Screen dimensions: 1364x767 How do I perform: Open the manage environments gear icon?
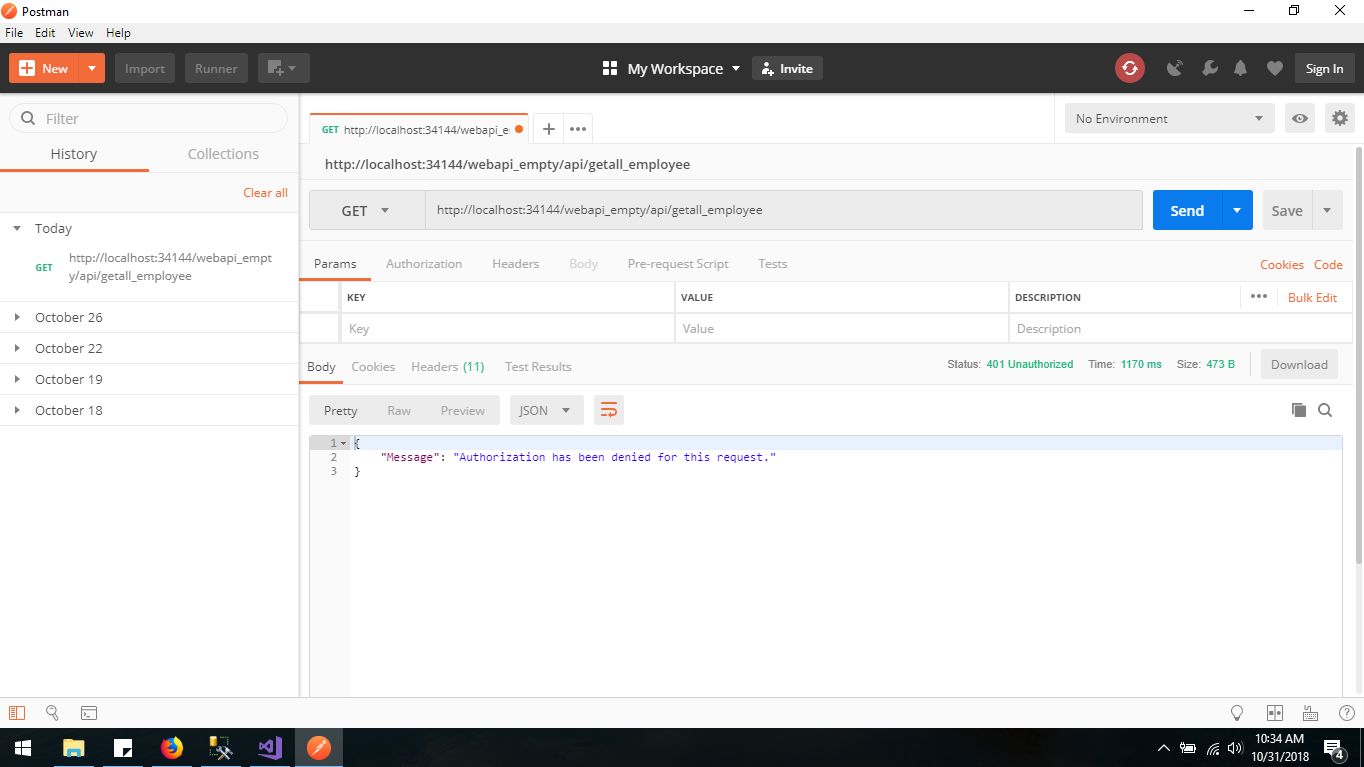(1339, 118)
